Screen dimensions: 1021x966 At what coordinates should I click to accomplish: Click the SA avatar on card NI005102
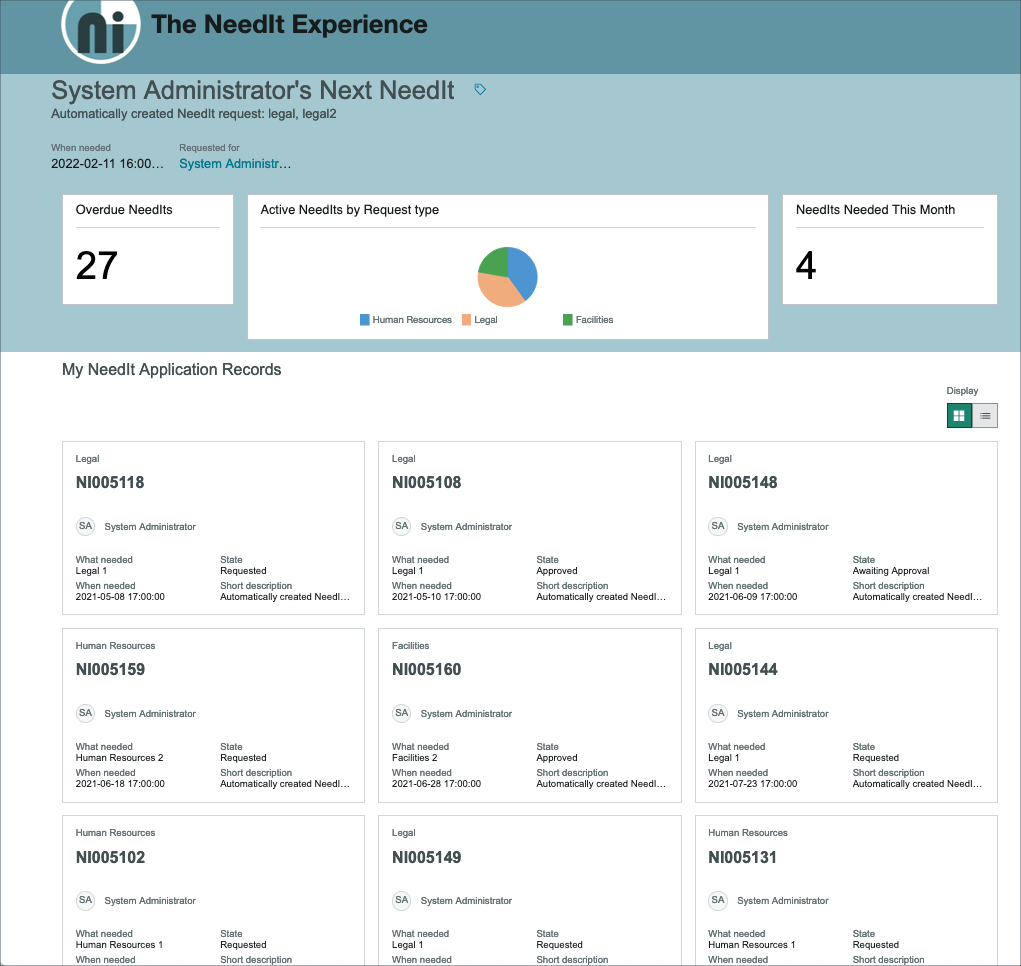tap(85, 900)
